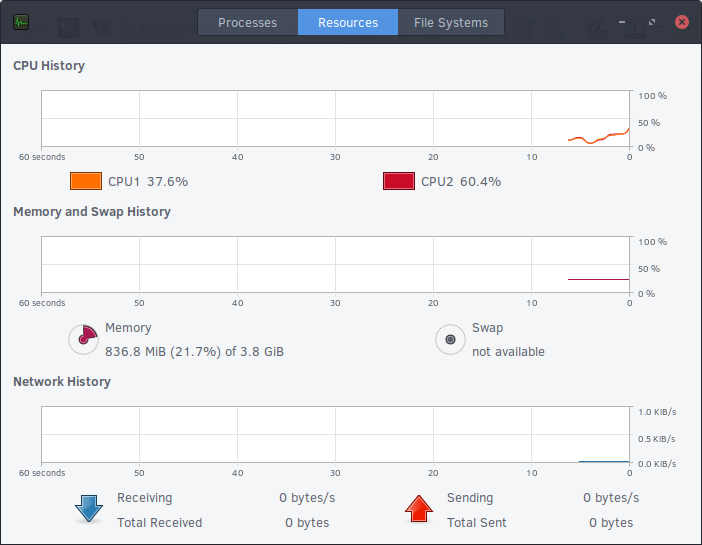Image resolution: width=702 pixels, height=545 pixels.
Task: Open the dropdown arrow beside the app icon
Action: (41, 26)
